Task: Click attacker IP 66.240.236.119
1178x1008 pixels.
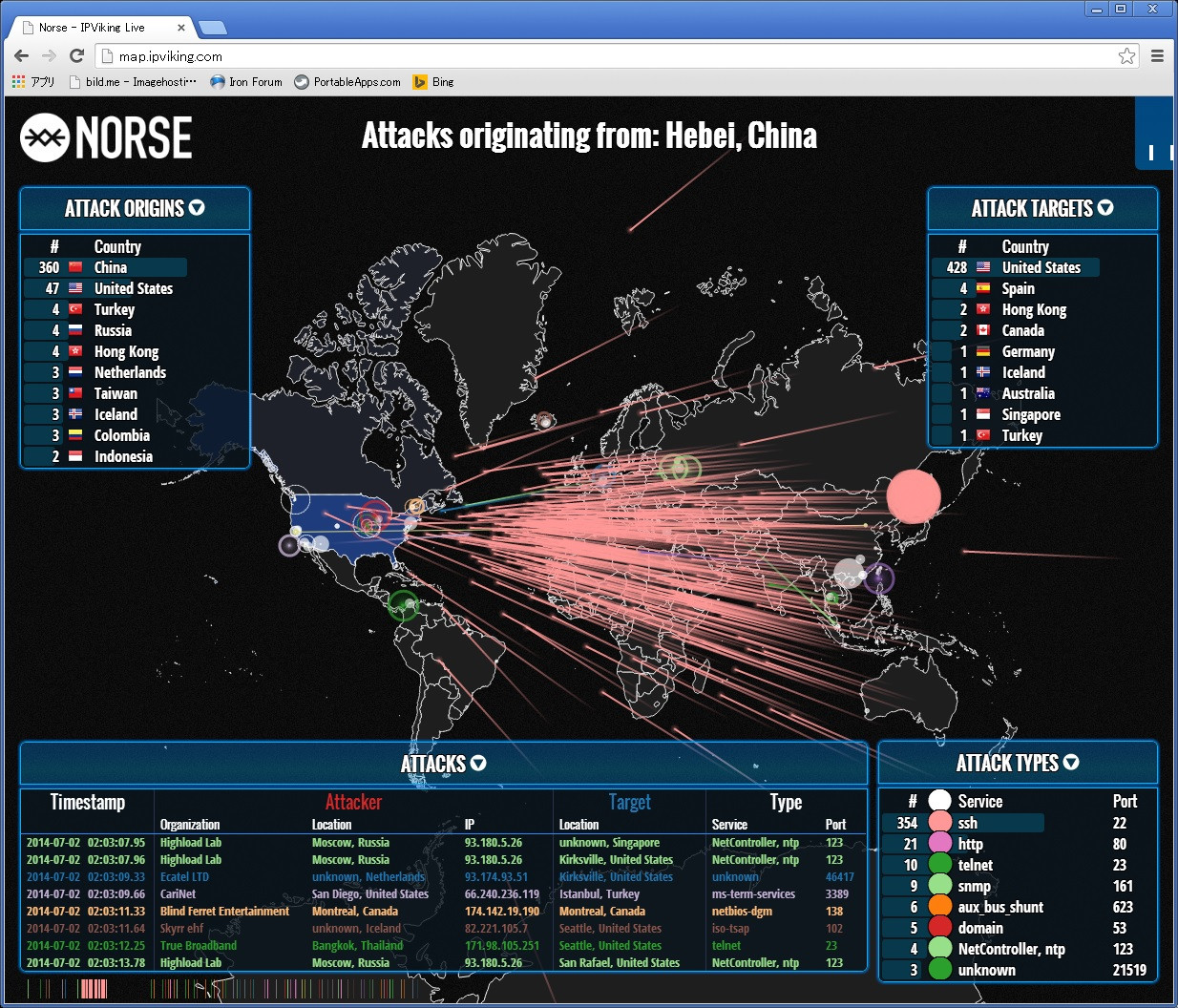Action: tap(502, 894)
